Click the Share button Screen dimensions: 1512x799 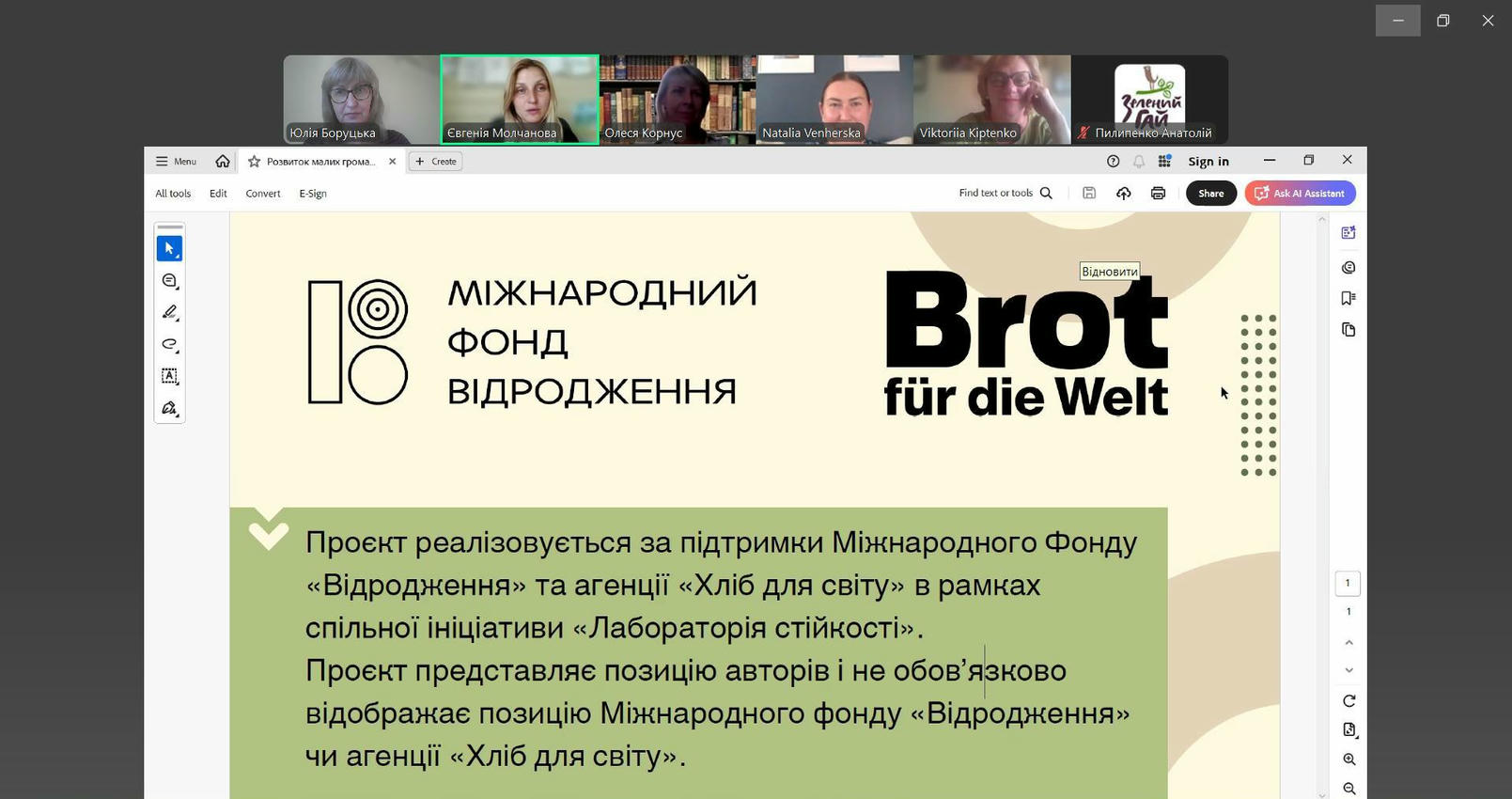(1210, 194)
